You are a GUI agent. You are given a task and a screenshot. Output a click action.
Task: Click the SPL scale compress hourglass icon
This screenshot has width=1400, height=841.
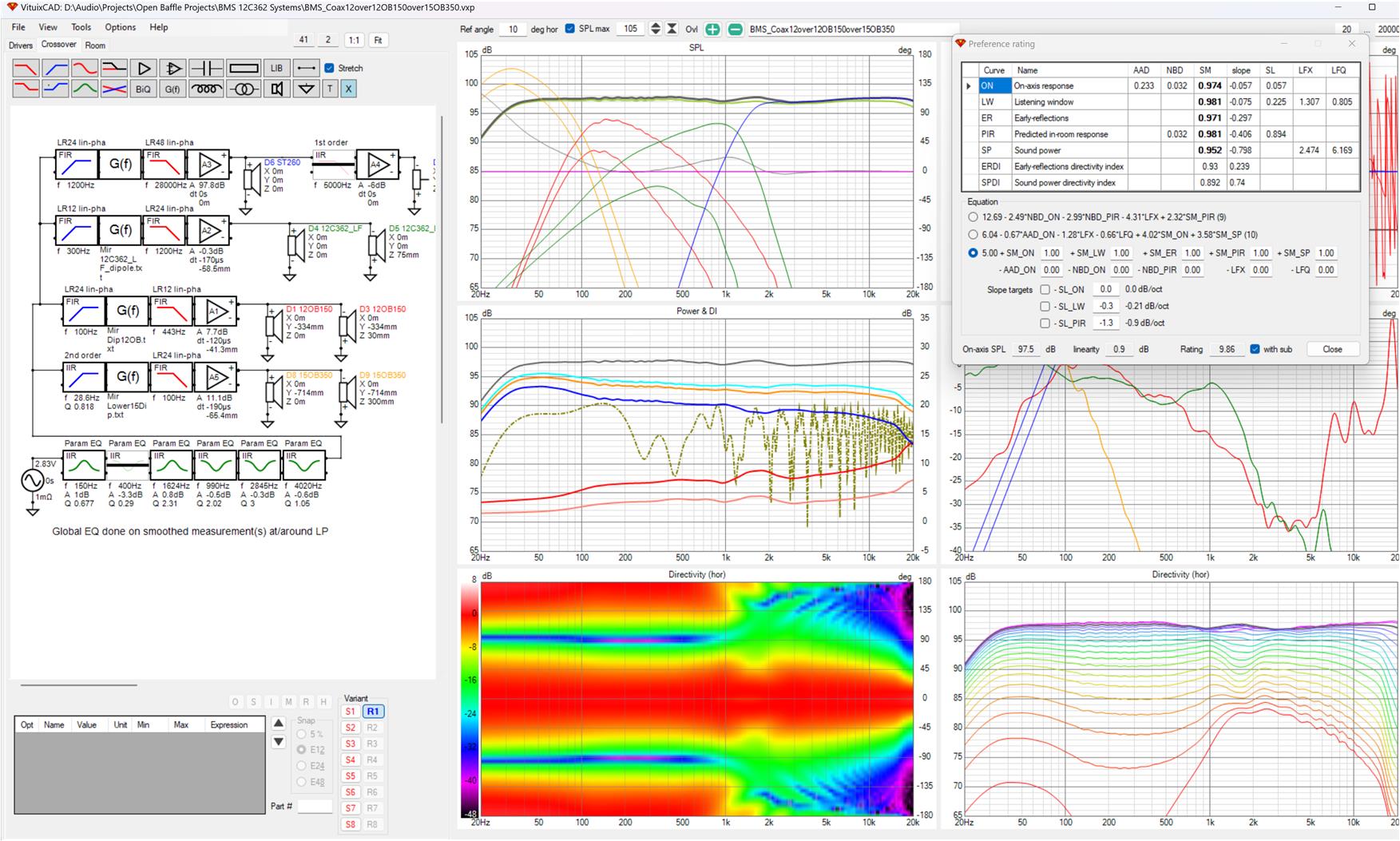coord(672,29)
